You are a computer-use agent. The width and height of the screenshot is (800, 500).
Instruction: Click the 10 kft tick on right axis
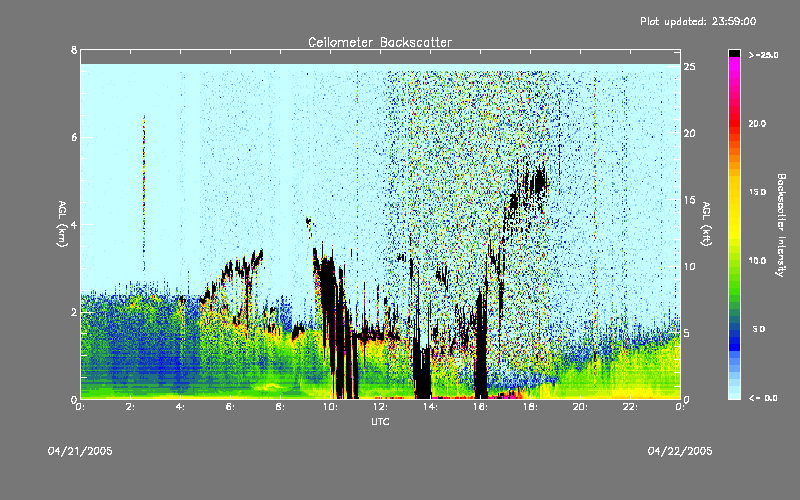point(689,266)
